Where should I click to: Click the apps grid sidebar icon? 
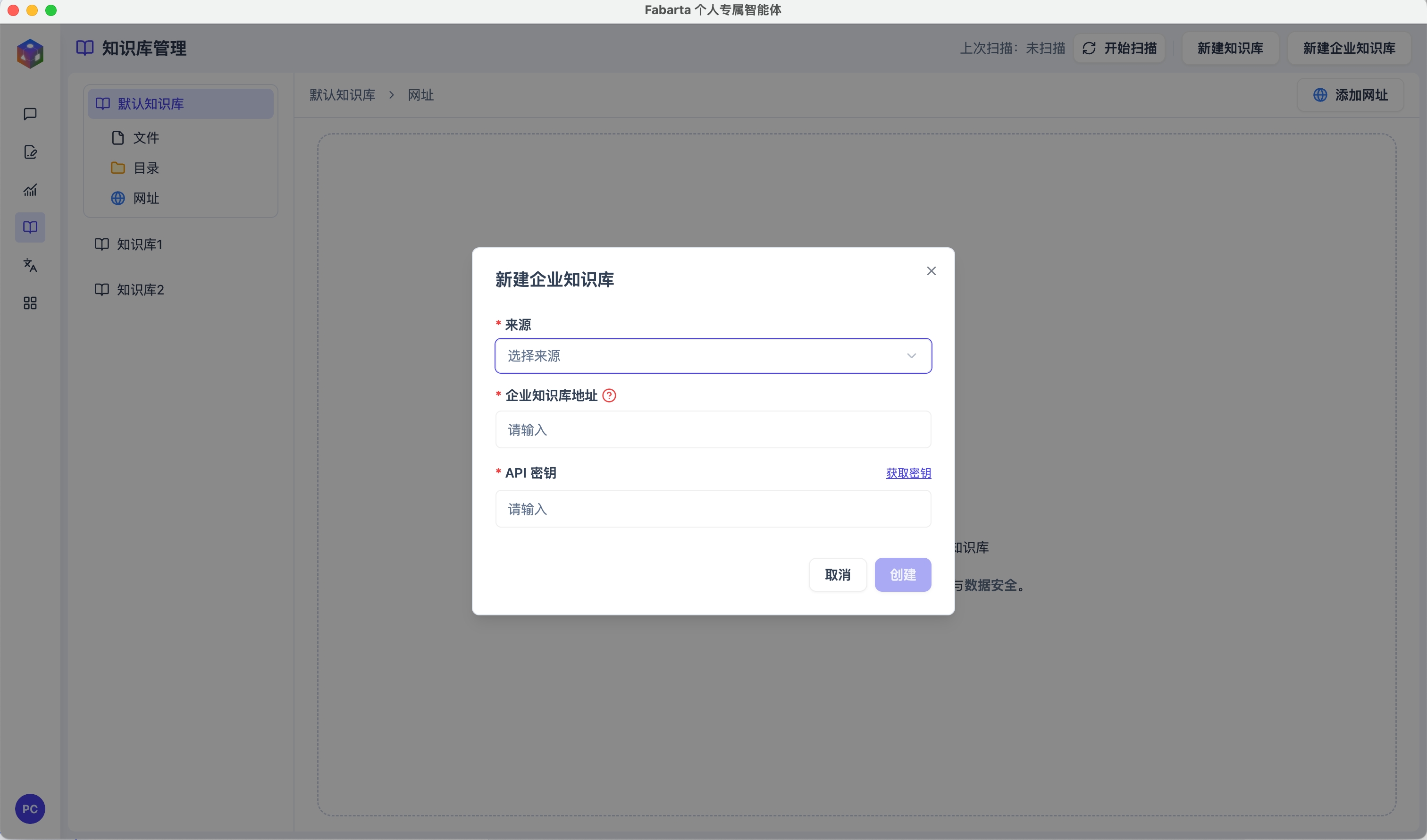[30, 303]
